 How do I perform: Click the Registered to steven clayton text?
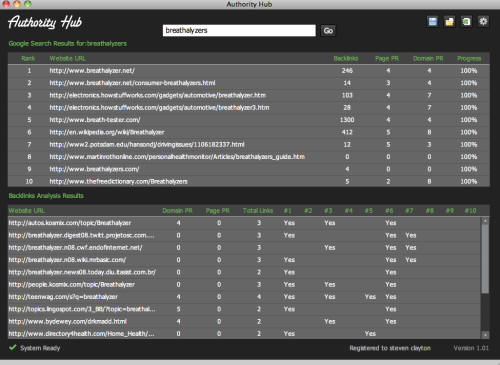[x=390, y=348]
